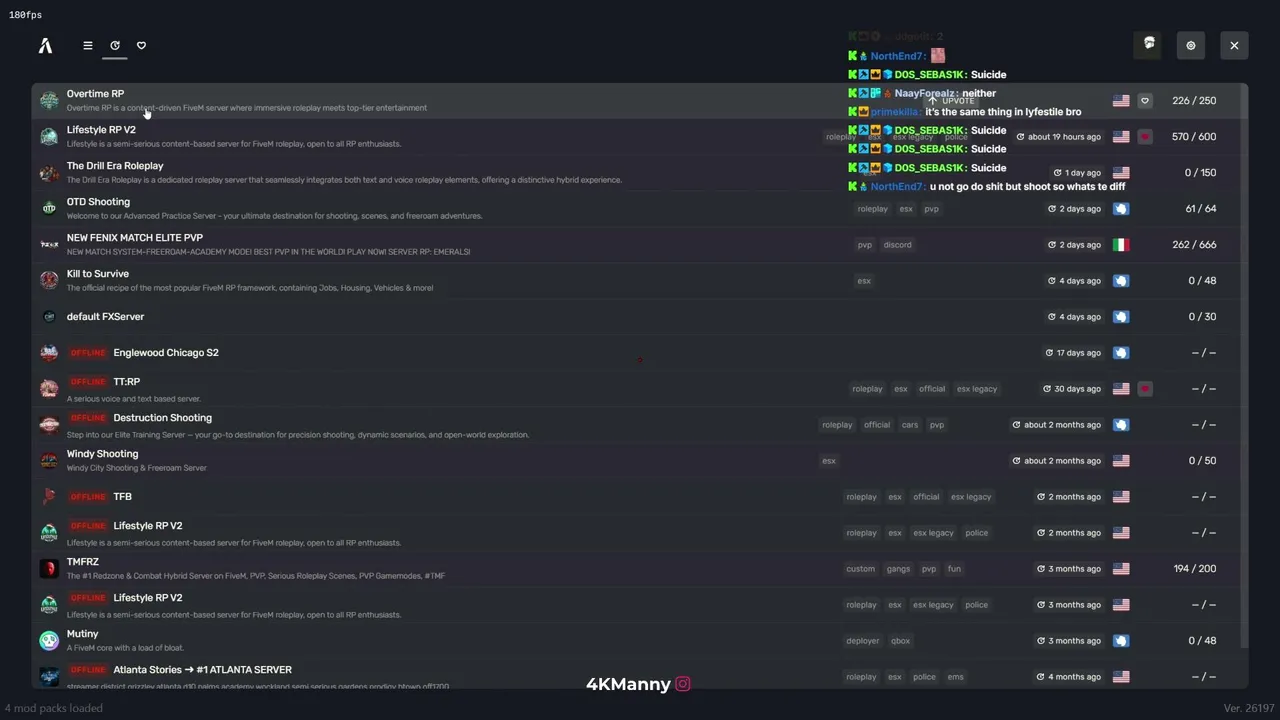Click the OTD Shooting server icon
Image resolution: width=1280 pixels, height=720 pixels.
pyautogui.click(x=49, y=208)
